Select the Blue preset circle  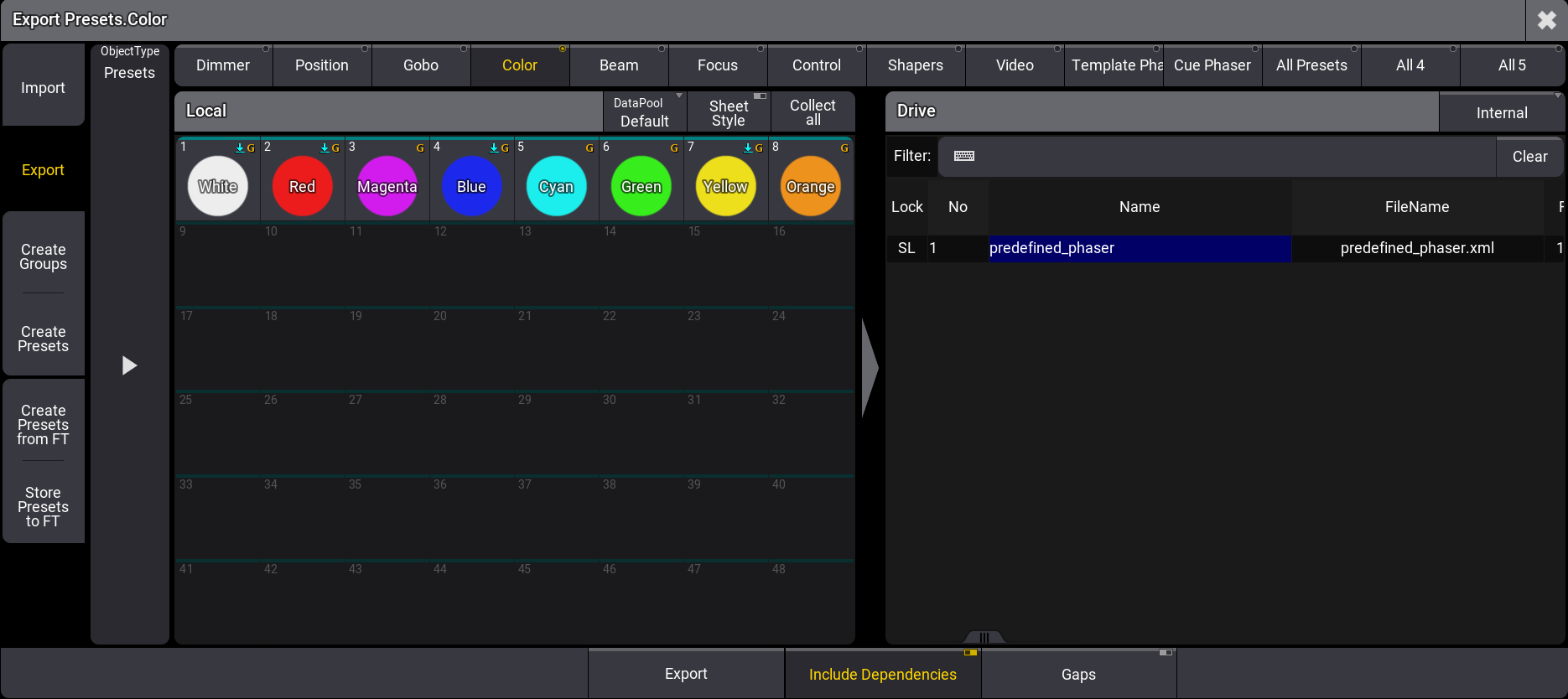click(x=471, y=186)
